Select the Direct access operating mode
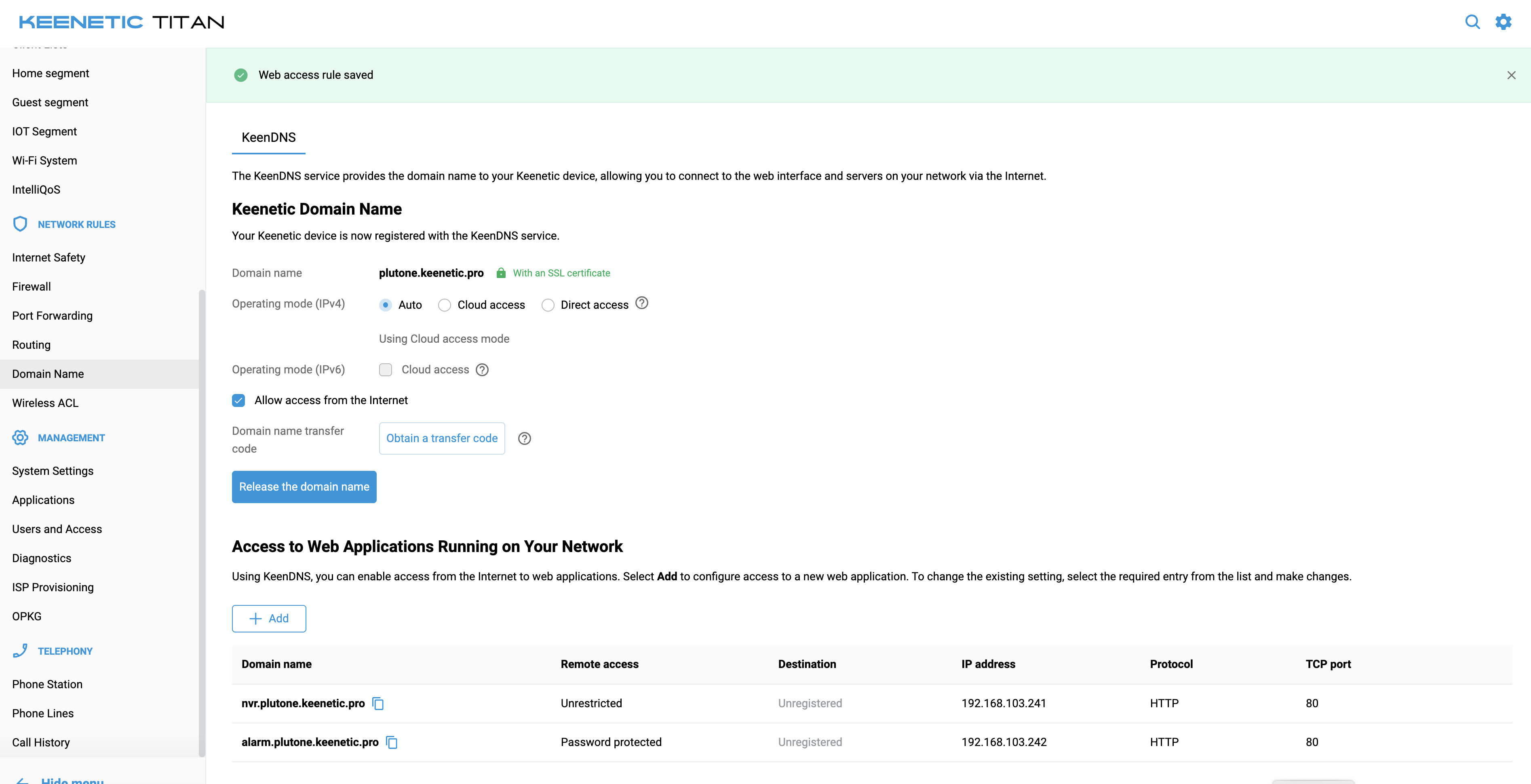This screenshot has width=1531, height=784. (x=548, y=305)
